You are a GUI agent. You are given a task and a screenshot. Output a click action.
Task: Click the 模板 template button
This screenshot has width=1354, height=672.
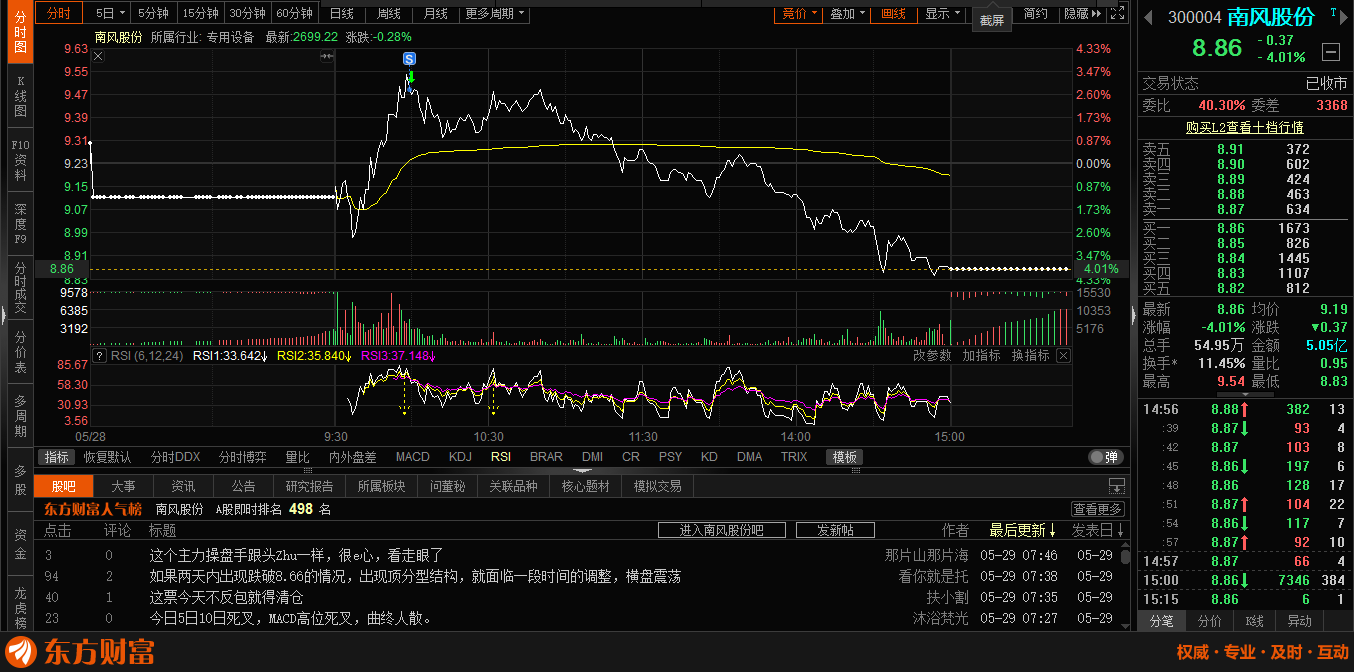click(845, 457)
